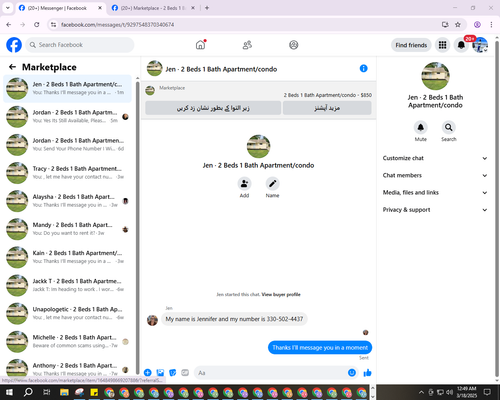Open Windows Start menu
The width and height of the screenshot is (500, 400).
tap(9, 392)
